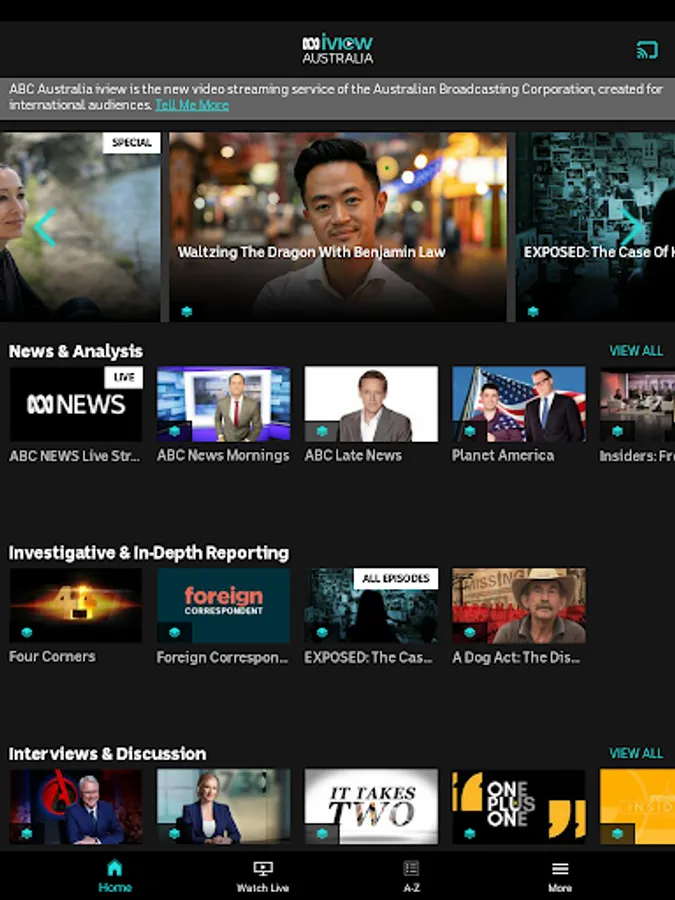675x900 pixels.
Task: Open the More menu tab
Action: pos(560,876)
